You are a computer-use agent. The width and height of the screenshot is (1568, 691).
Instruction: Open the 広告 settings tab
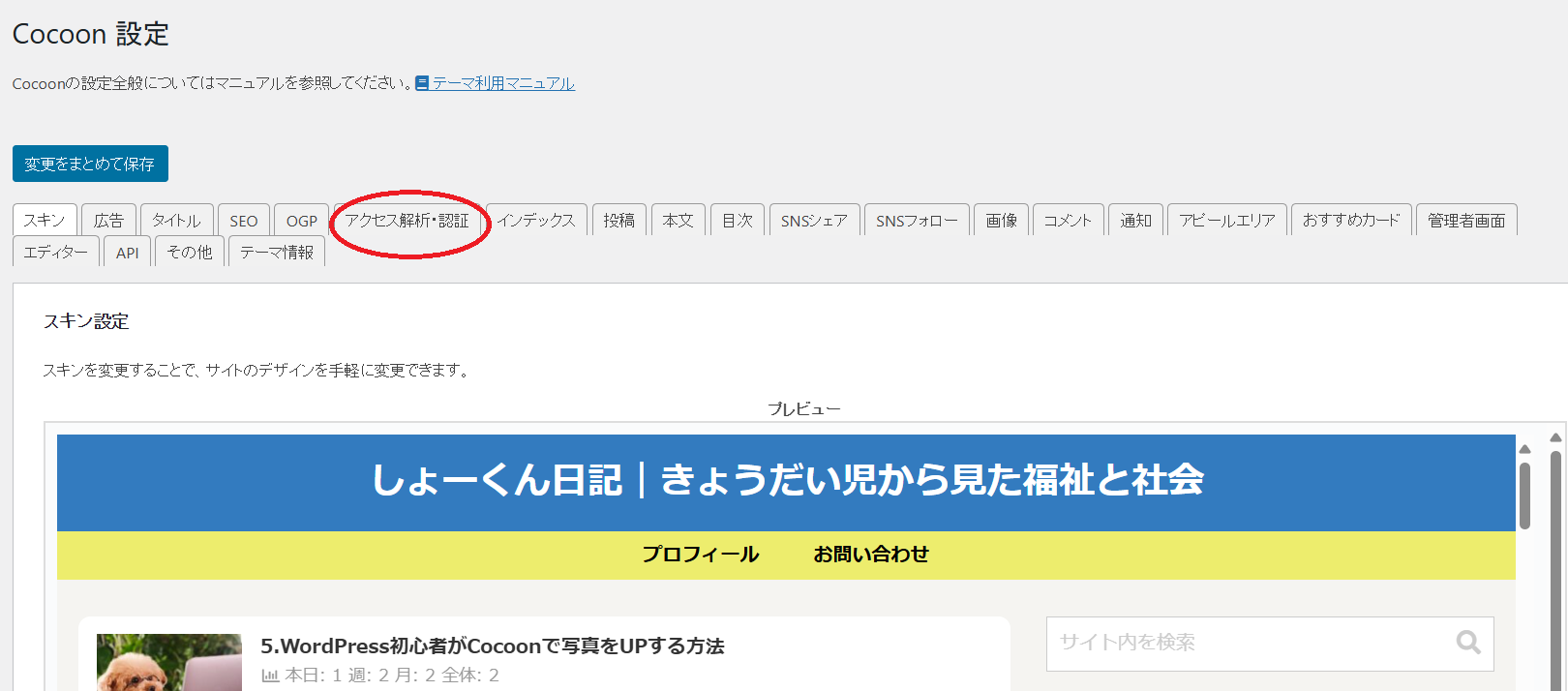tap(108, 221)
